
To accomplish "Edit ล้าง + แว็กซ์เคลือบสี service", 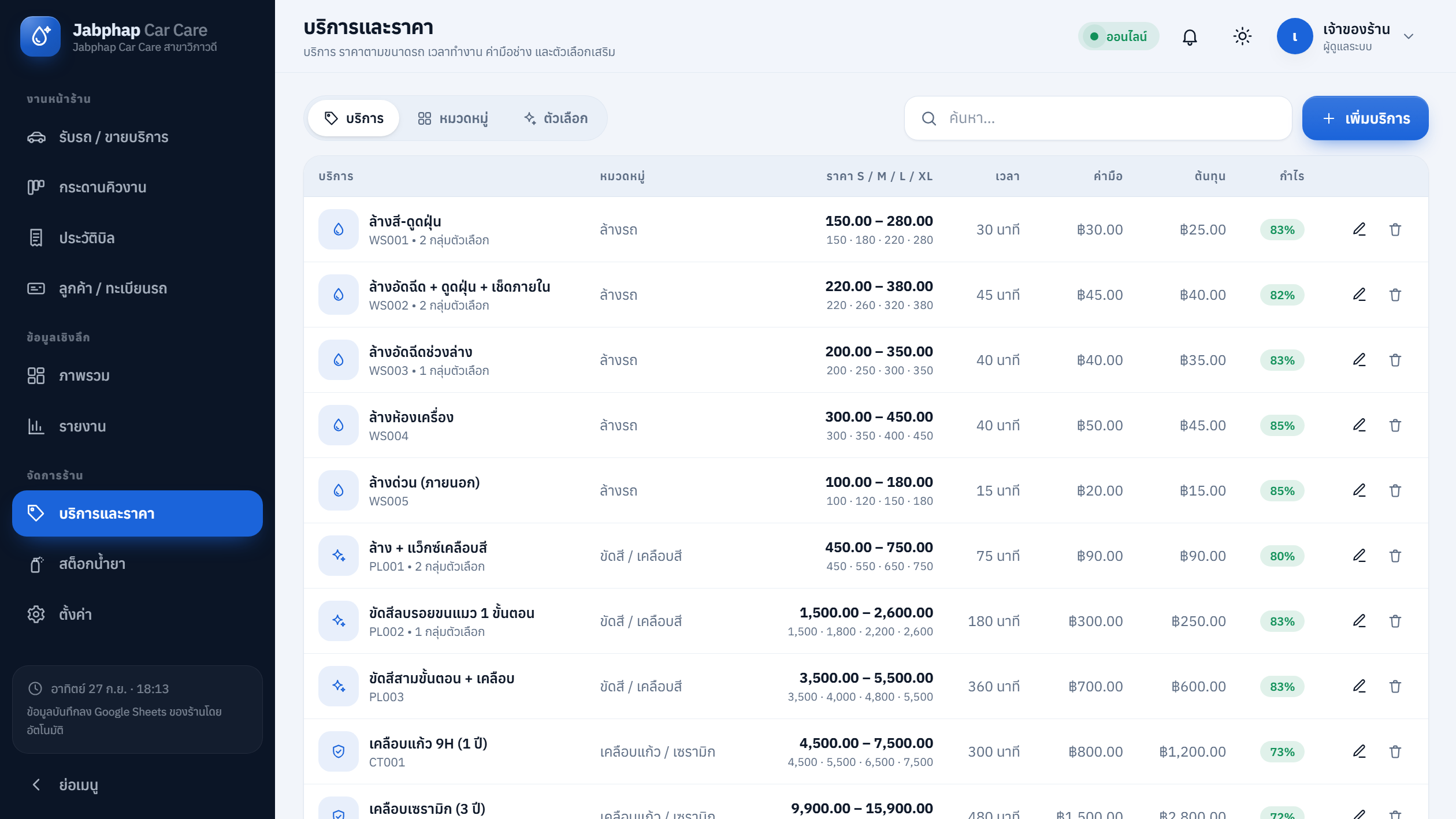I will click(x=1360, y=556).
